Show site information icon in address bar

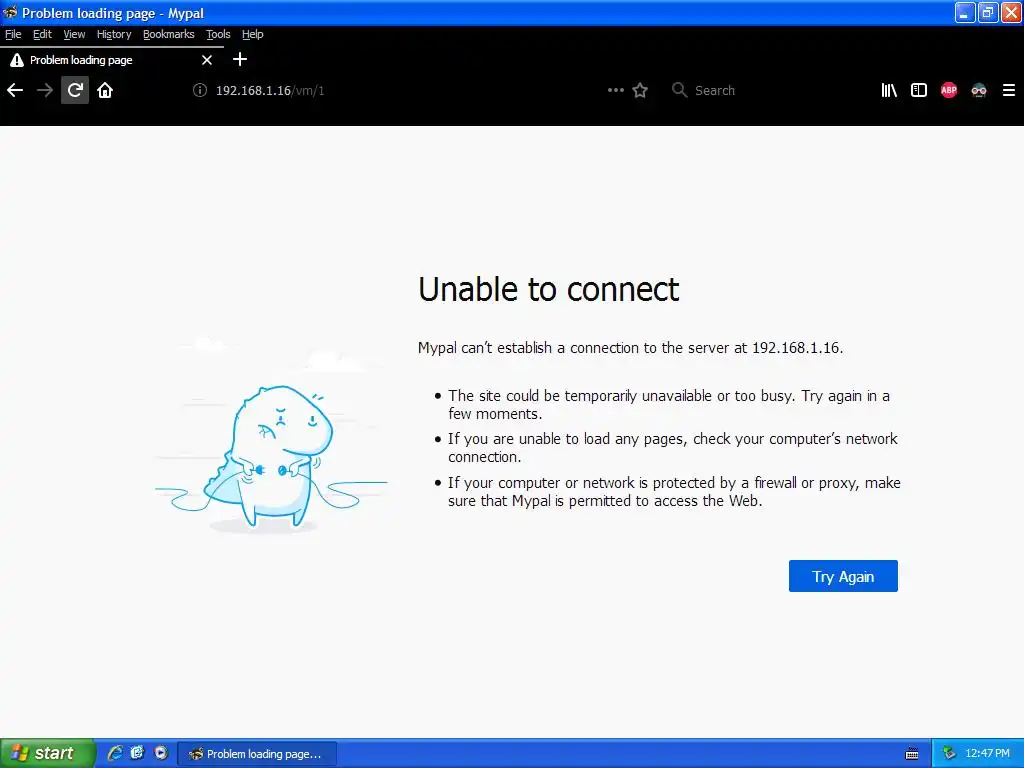pos(200,90)
